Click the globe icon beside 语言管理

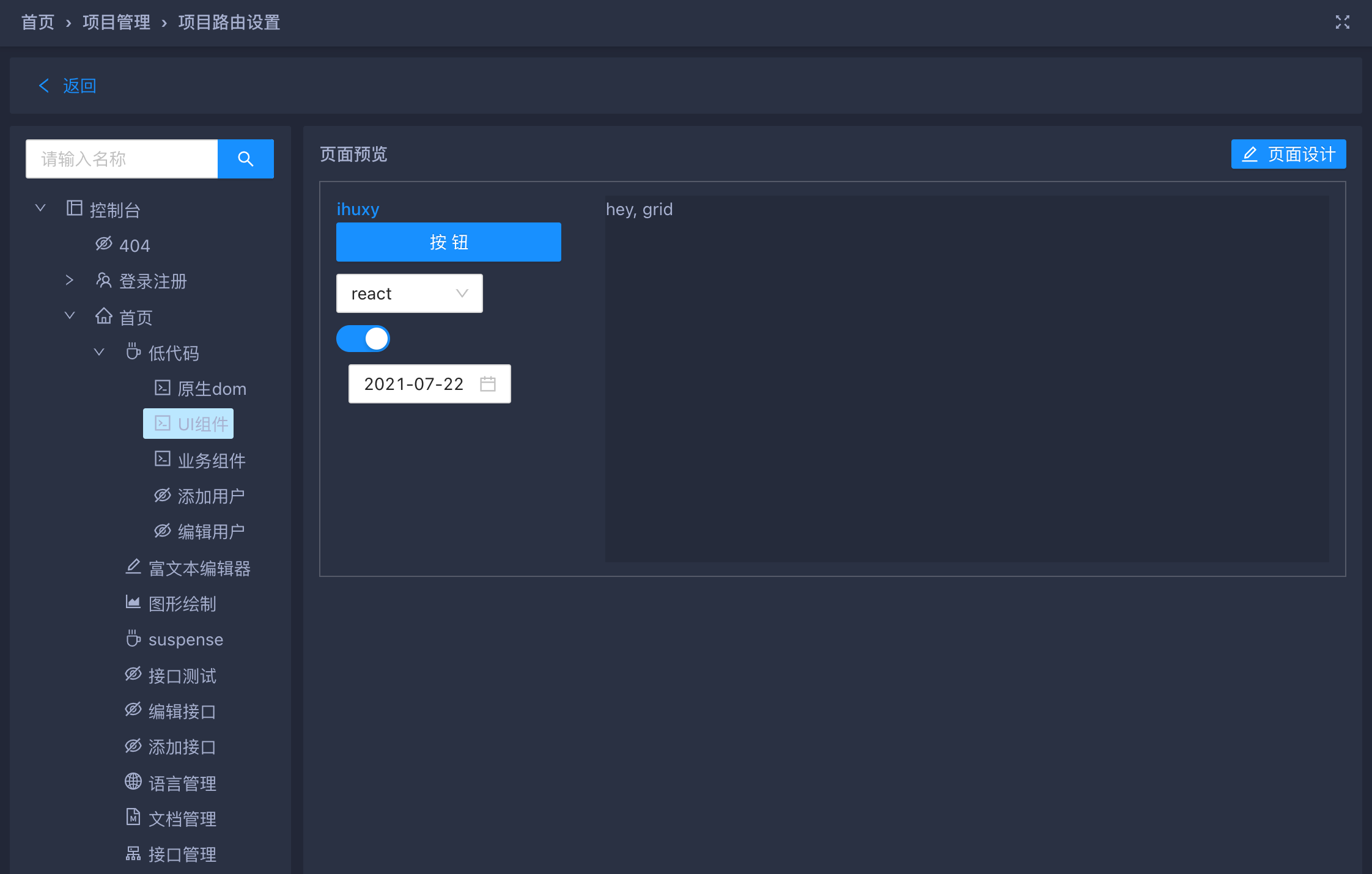133,782
